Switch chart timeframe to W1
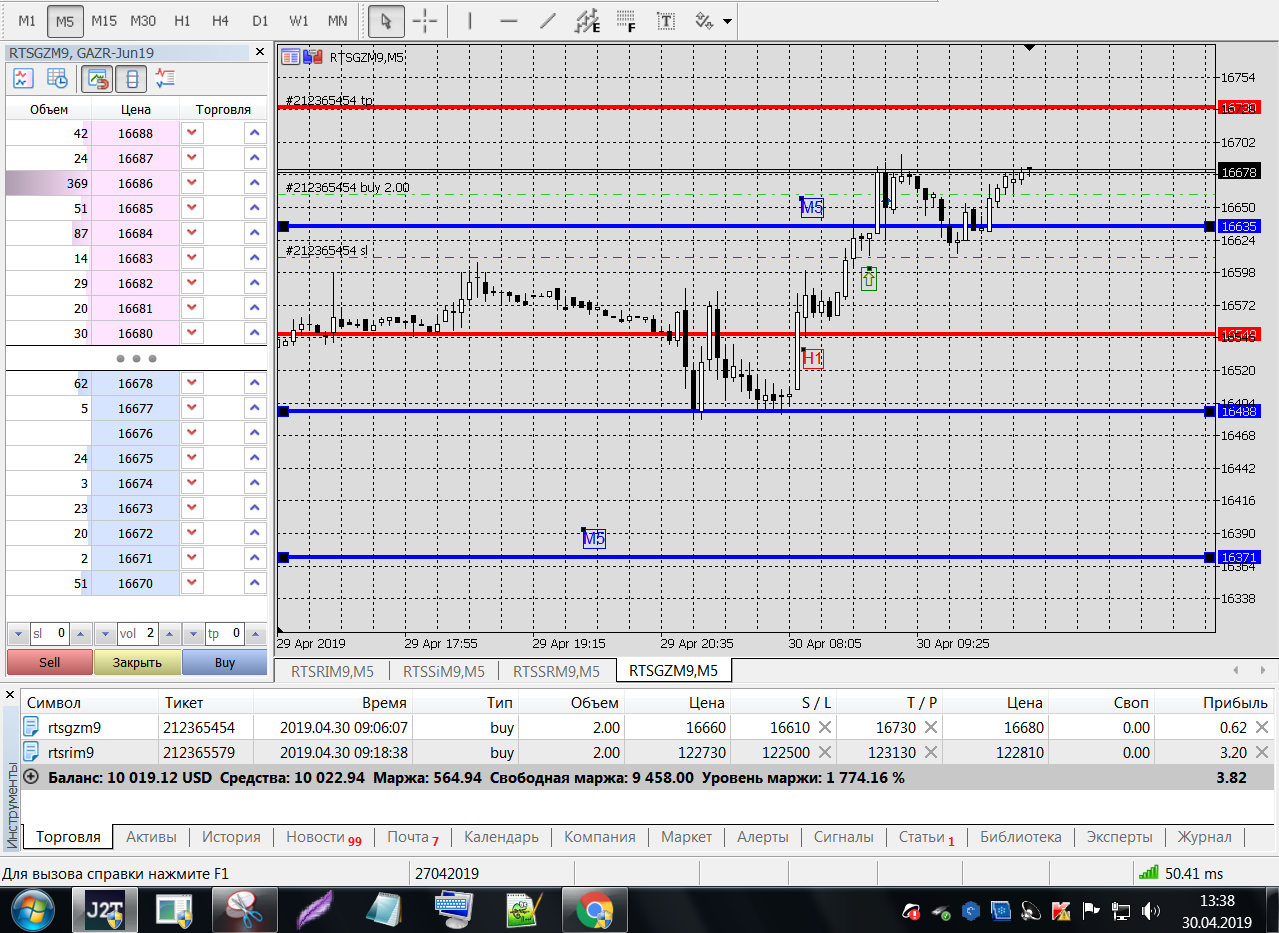Screen dimensions: 1279x933 click(x=299, y=20)
